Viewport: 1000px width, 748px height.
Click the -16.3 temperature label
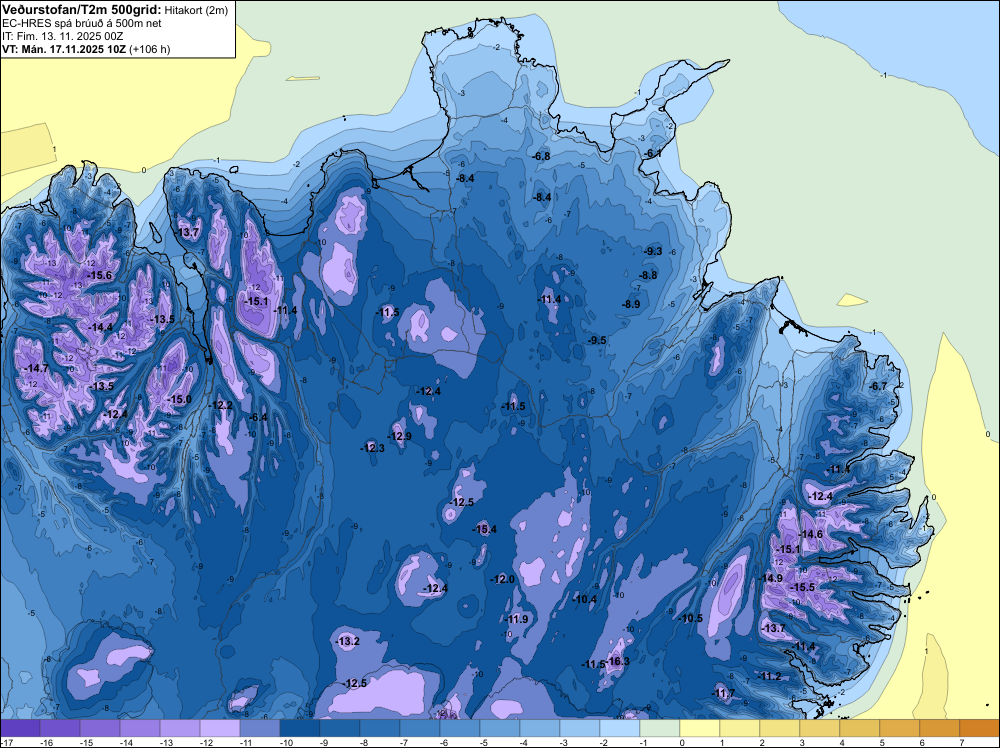(x=617, y=661)
